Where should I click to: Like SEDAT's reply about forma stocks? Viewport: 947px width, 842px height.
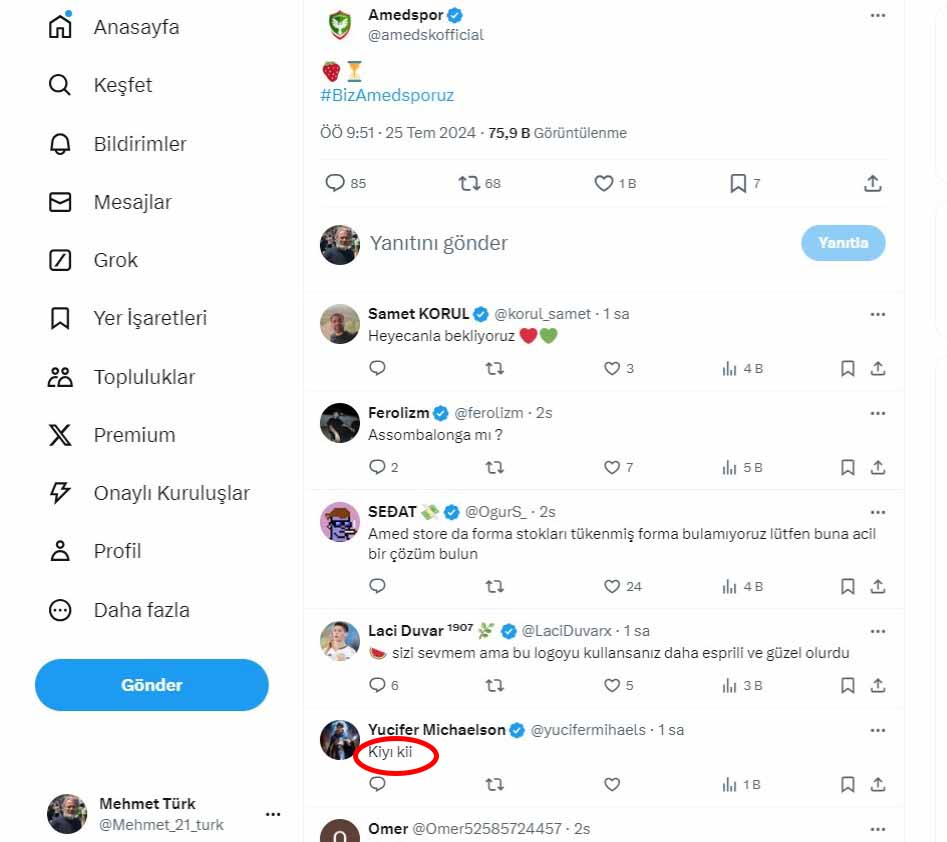click(x=612, y=586)
